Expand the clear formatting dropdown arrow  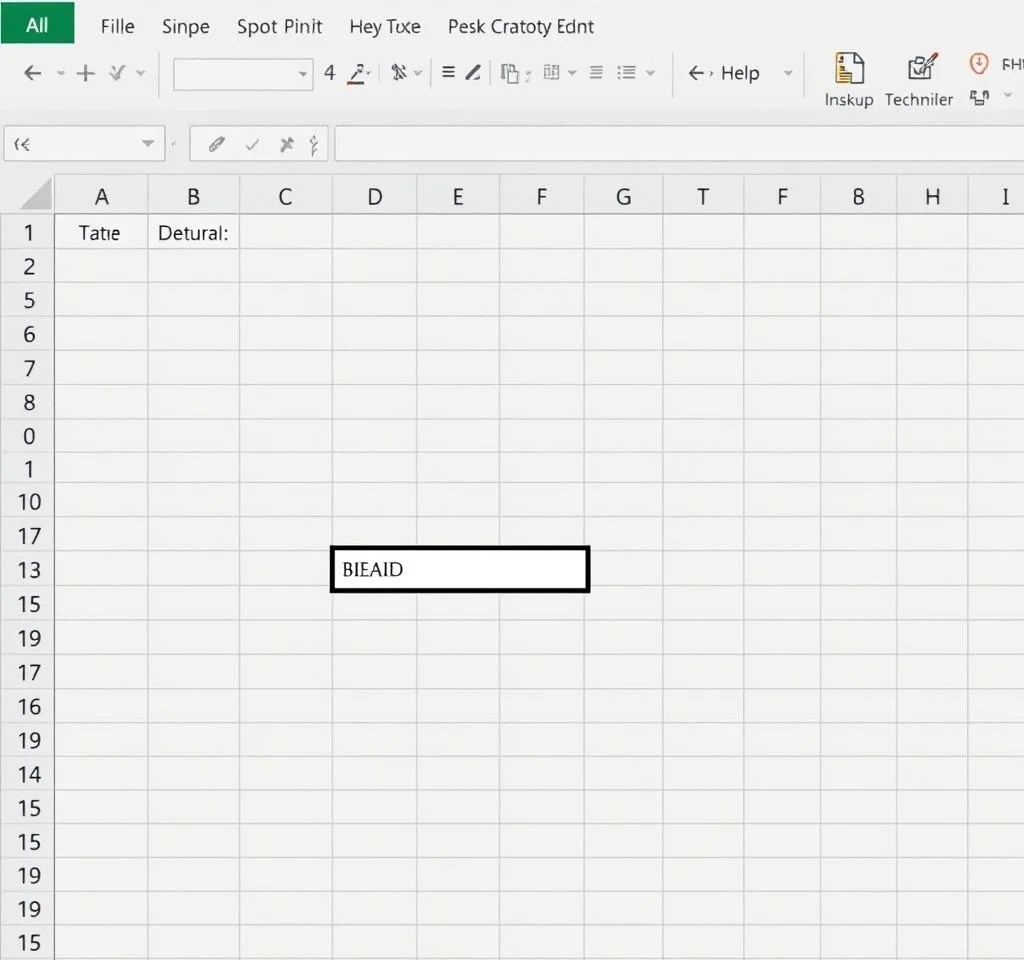pos(418,73)
